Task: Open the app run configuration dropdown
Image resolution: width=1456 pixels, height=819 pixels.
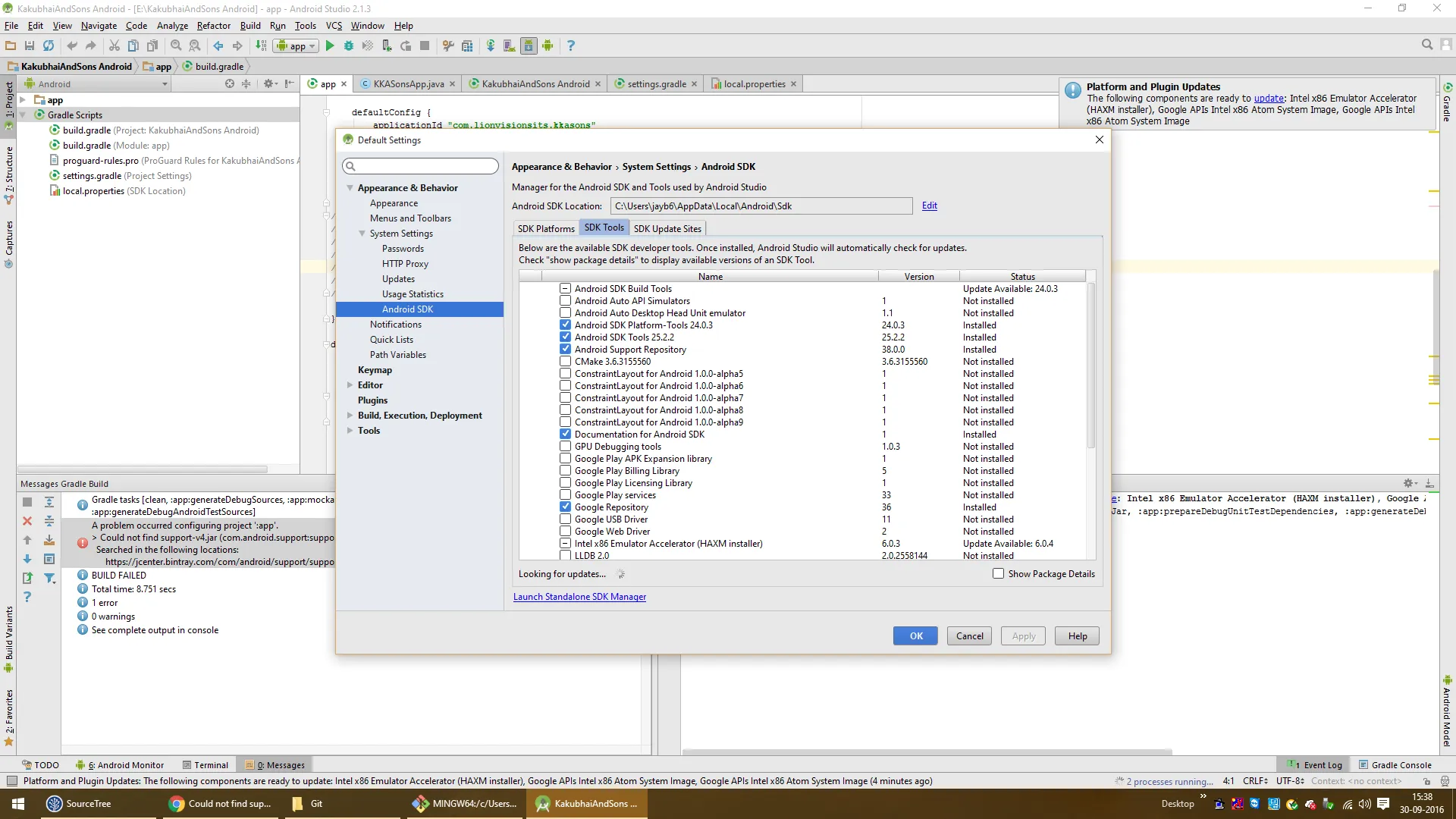Action: [x=297, y=46]
